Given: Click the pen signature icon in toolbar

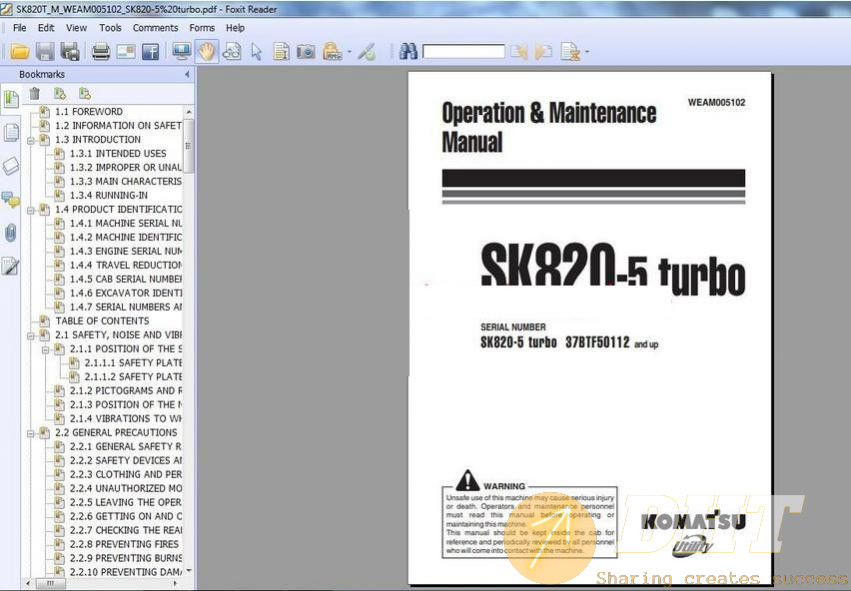Looking at the screenshot, I should (367, 52).
